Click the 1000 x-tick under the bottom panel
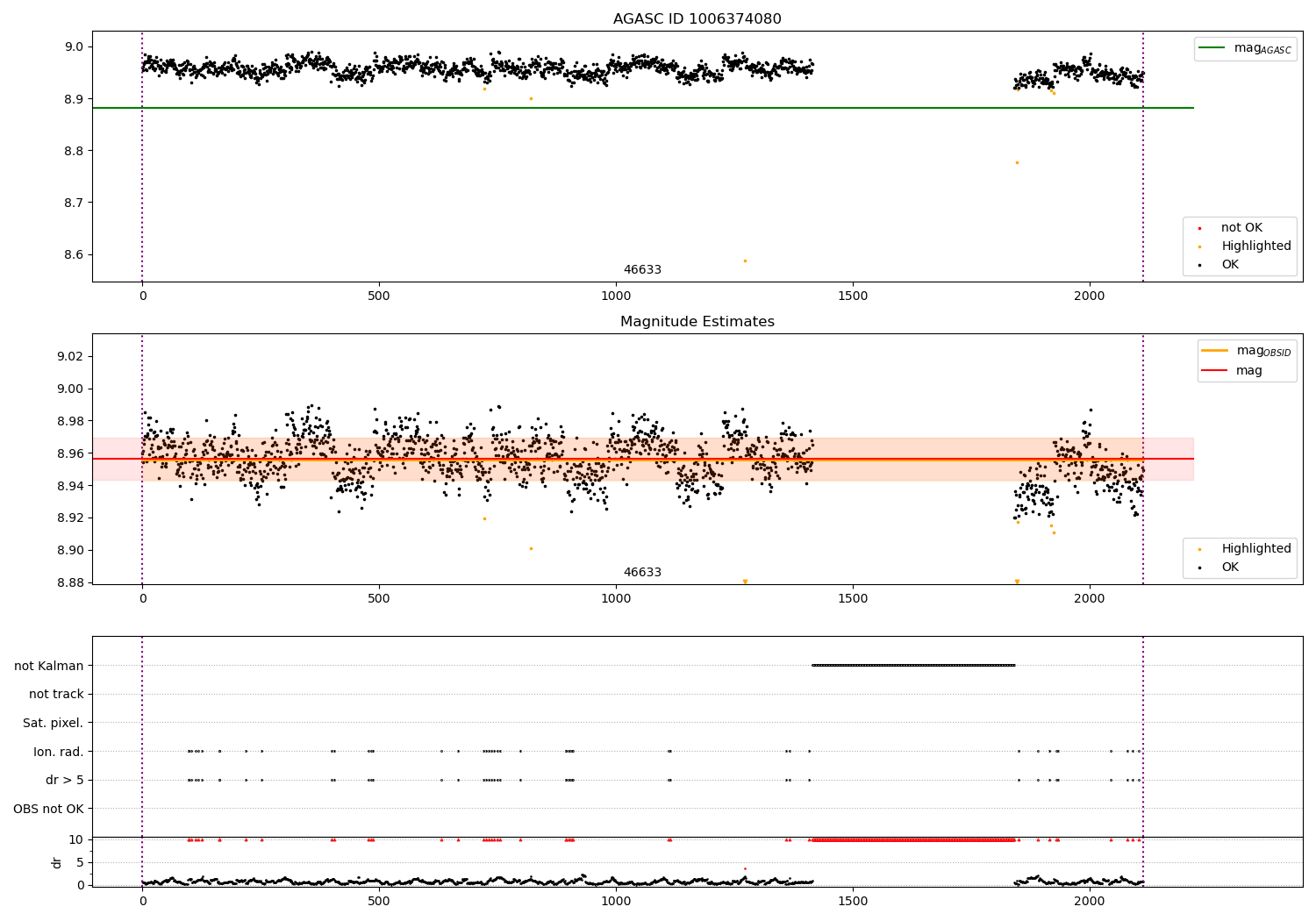The image size is (1316, 921). pyautogui.click(x=616, y=902)
